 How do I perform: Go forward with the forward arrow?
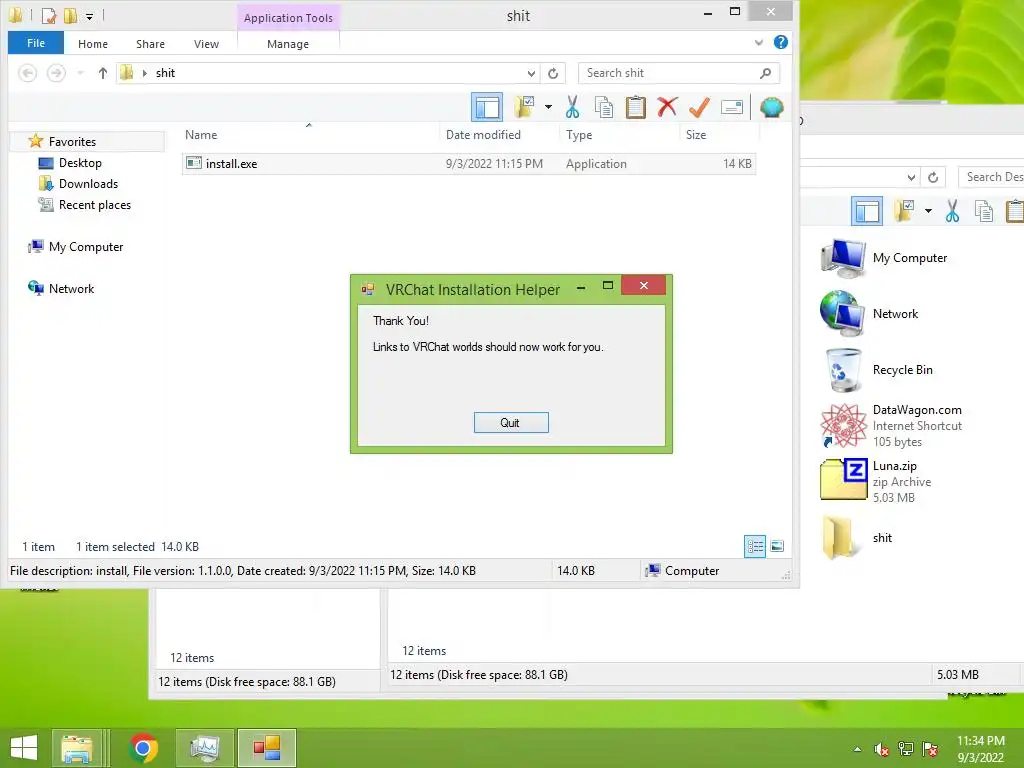pyautogui.click(x=56, y=73)
